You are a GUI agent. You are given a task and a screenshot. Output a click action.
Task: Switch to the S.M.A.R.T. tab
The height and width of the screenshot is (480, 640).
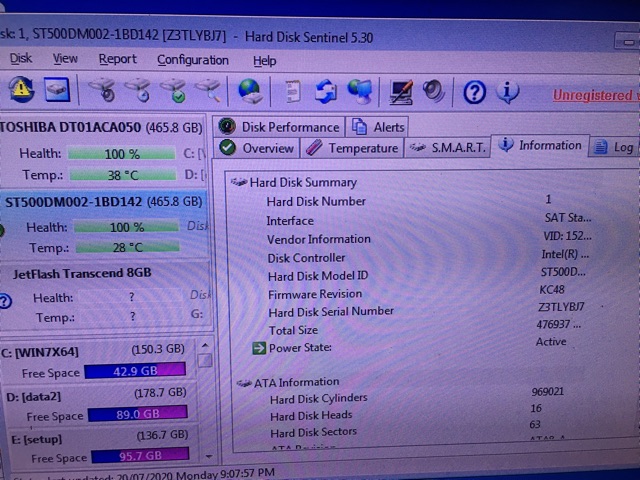(x=448, y=148)
